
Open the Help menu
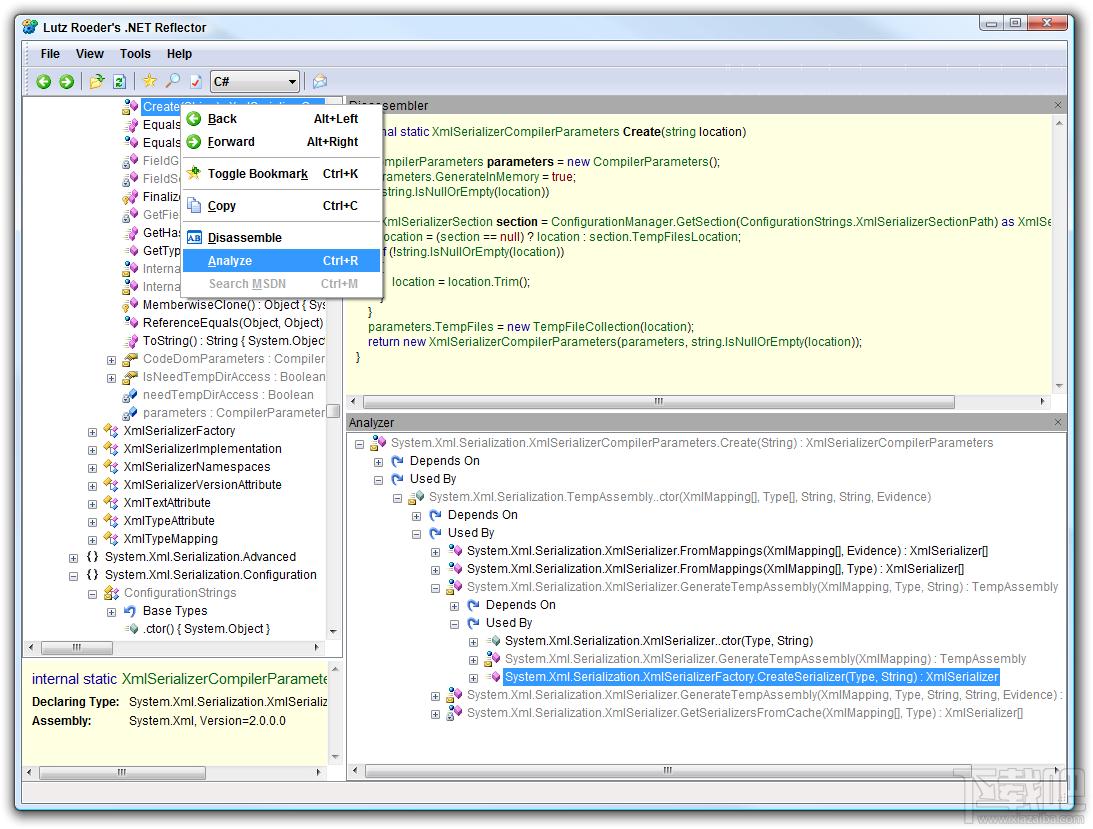coord(179,54)
